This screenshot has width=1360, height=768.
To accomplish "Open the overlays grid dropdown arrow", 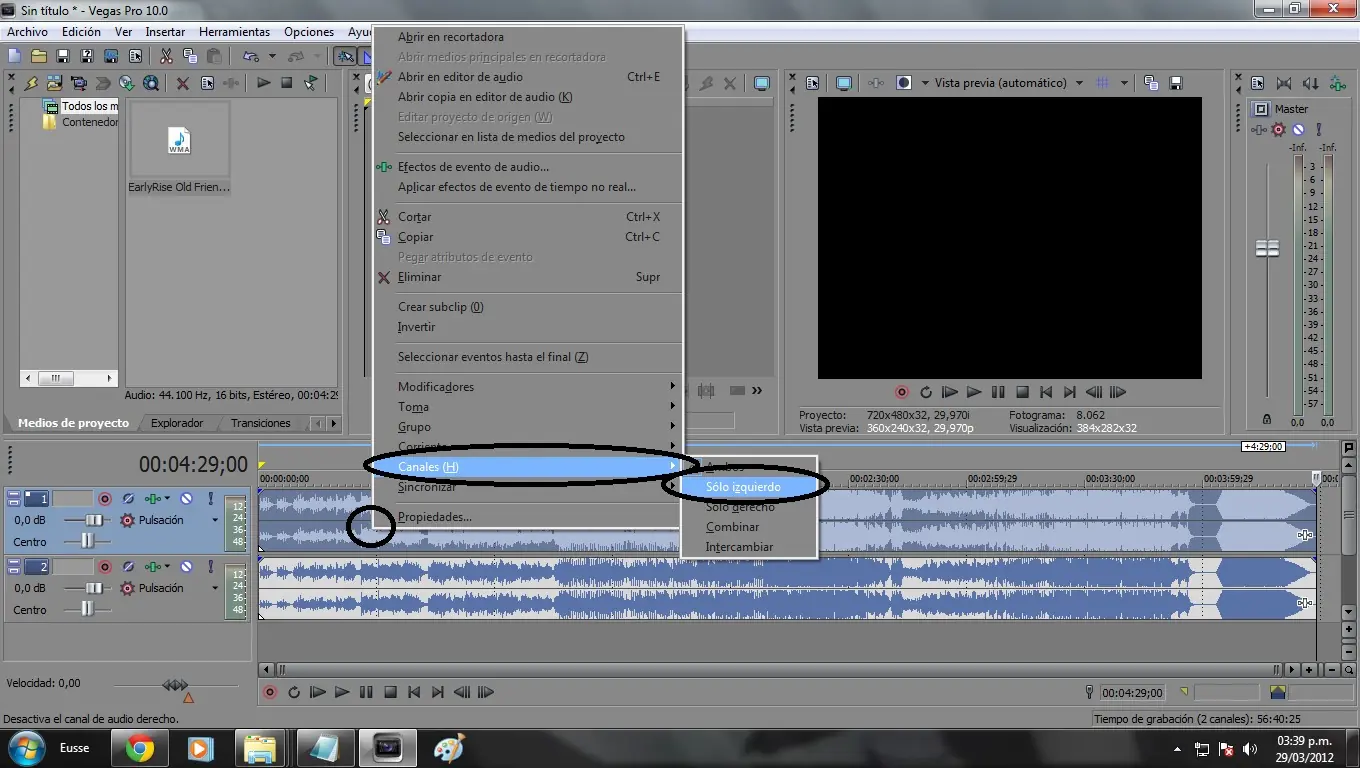I will (x=1125, y=83).
